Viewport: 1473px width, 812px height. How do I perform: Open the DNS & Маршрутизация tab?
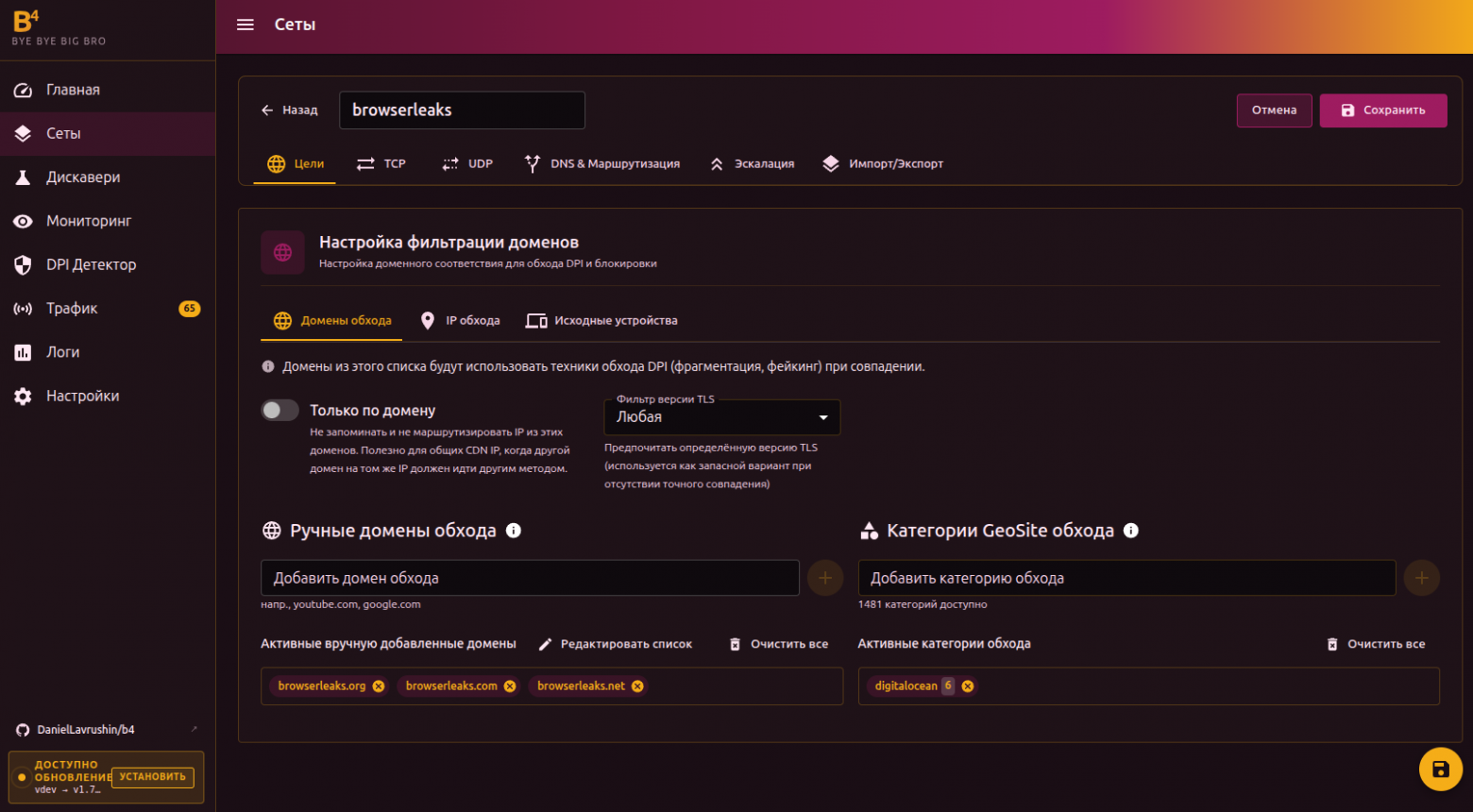tap(602, 164)
